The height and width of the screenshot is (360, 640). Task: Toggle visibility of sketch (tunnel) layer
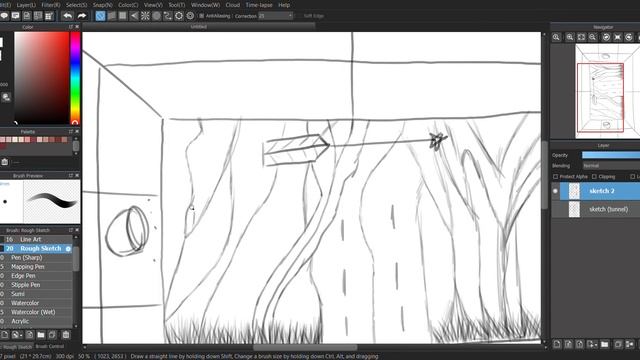[555, 209]
